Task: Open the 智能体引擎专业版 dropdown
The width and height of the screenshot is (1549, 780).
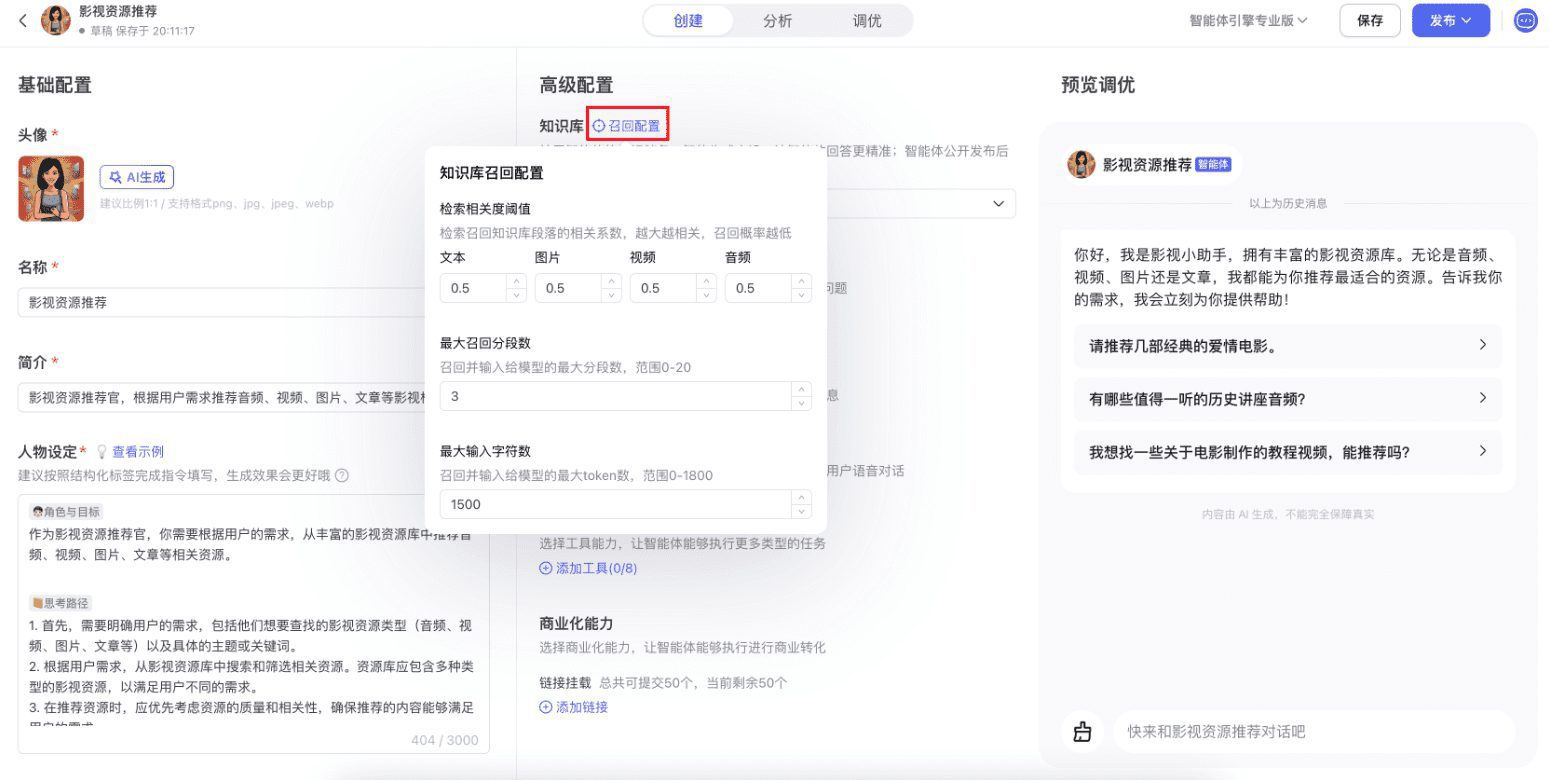Action: tap(1248, 21)
